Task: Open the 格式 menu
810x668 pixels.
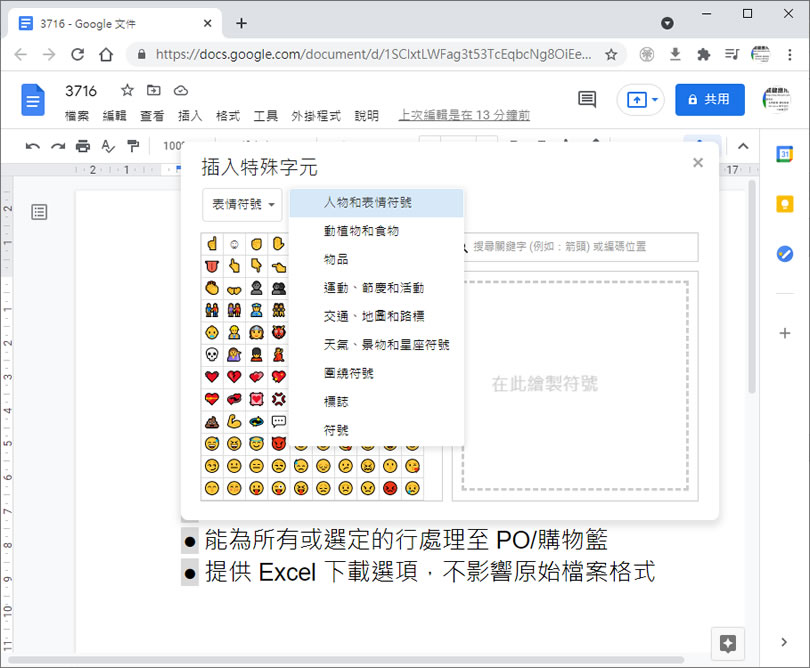Action: tap(228, 116)
